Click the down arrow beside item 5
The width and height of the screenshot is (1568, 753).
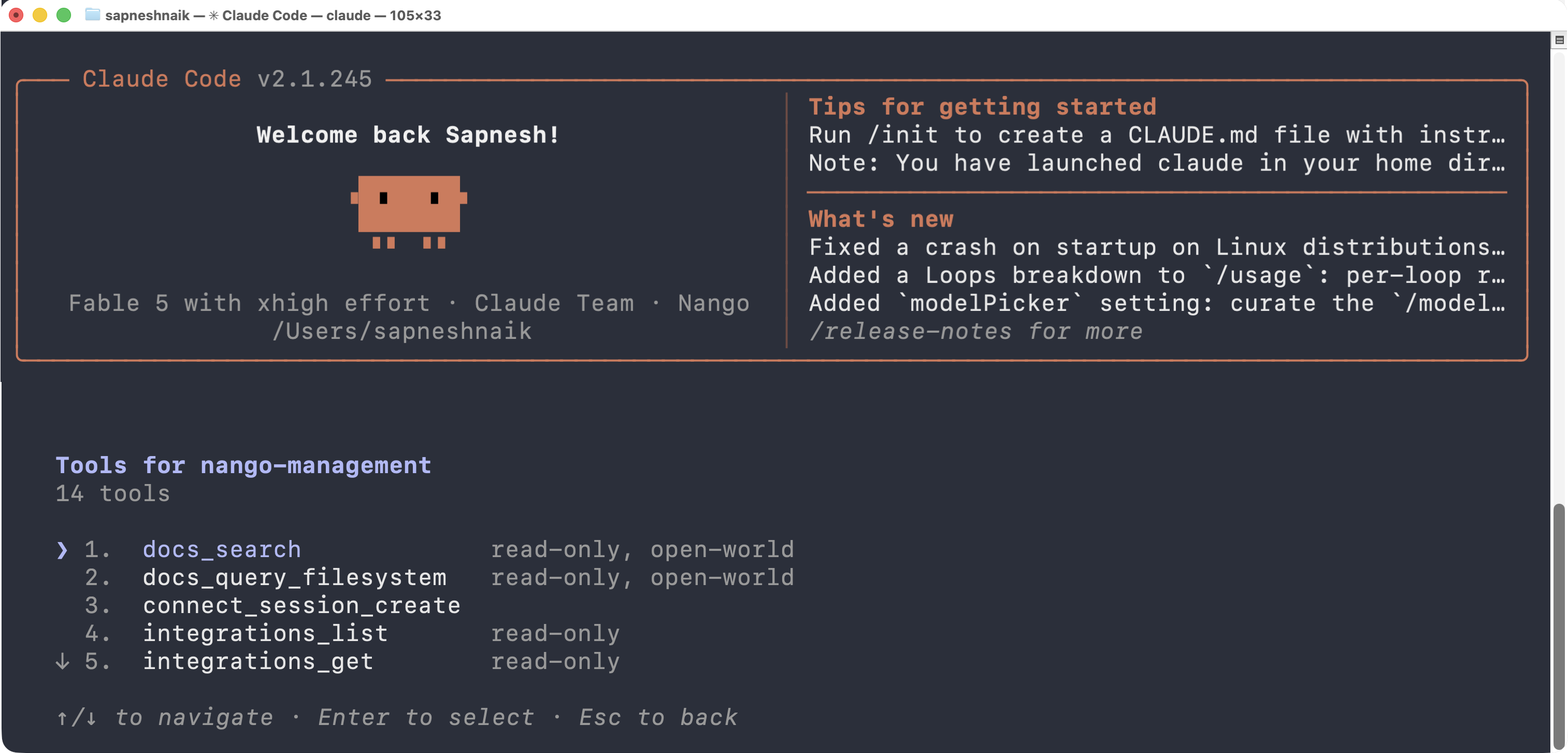point(62,661)
